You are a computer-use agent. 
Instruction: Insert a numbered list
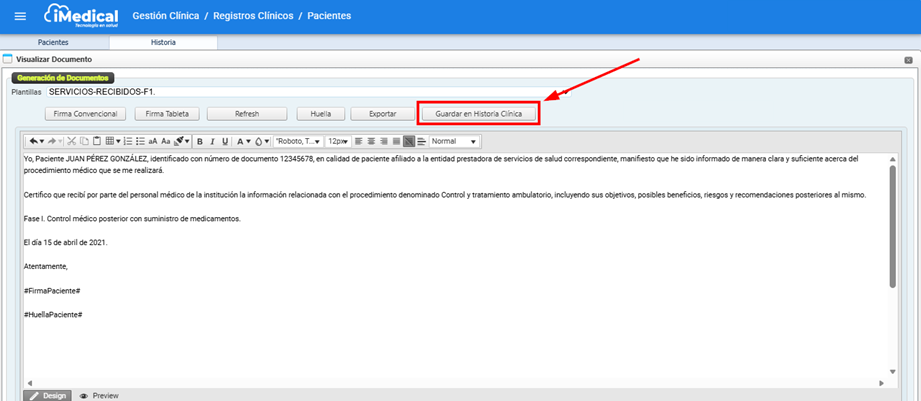click(x=127, y=141)
